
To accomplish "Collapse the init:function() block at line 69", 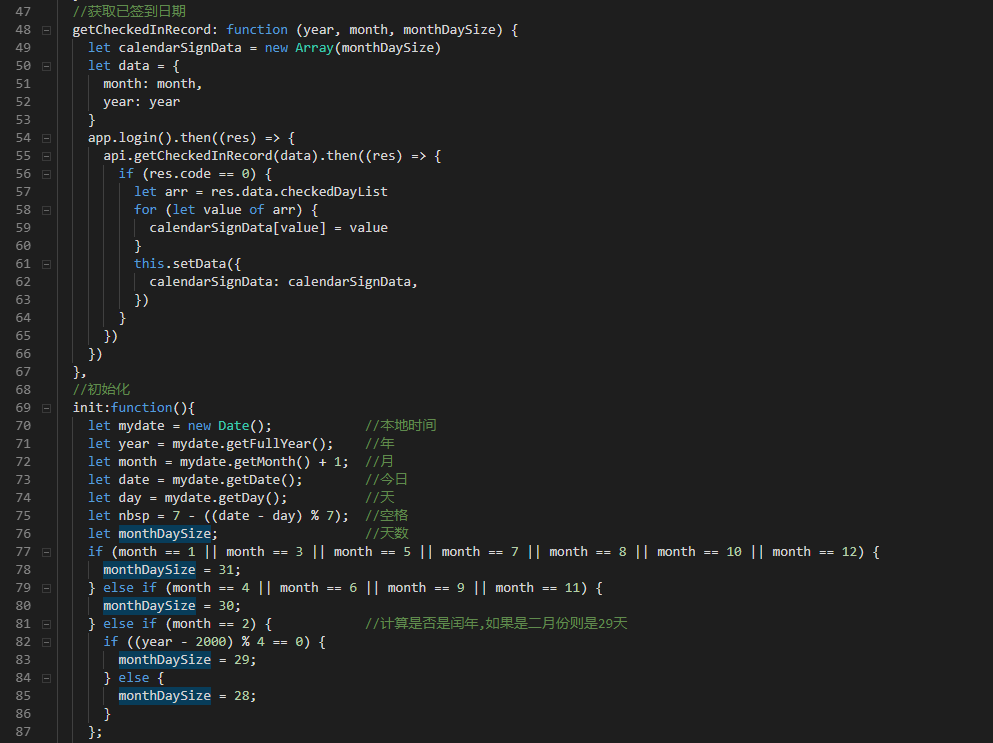I will tap(46, 408).
